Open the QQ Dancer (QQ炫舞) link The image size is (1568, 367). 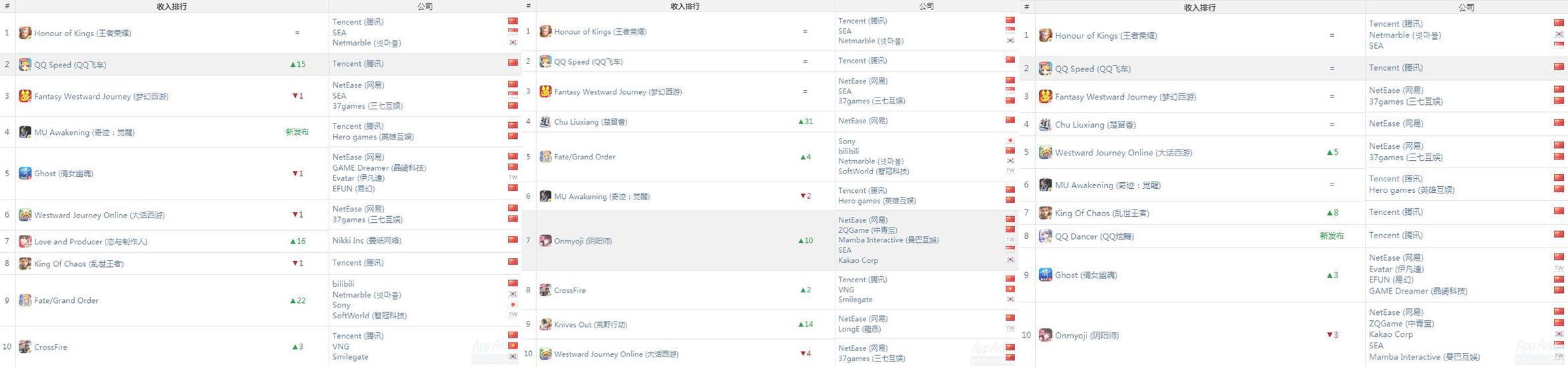[1095, 236]
